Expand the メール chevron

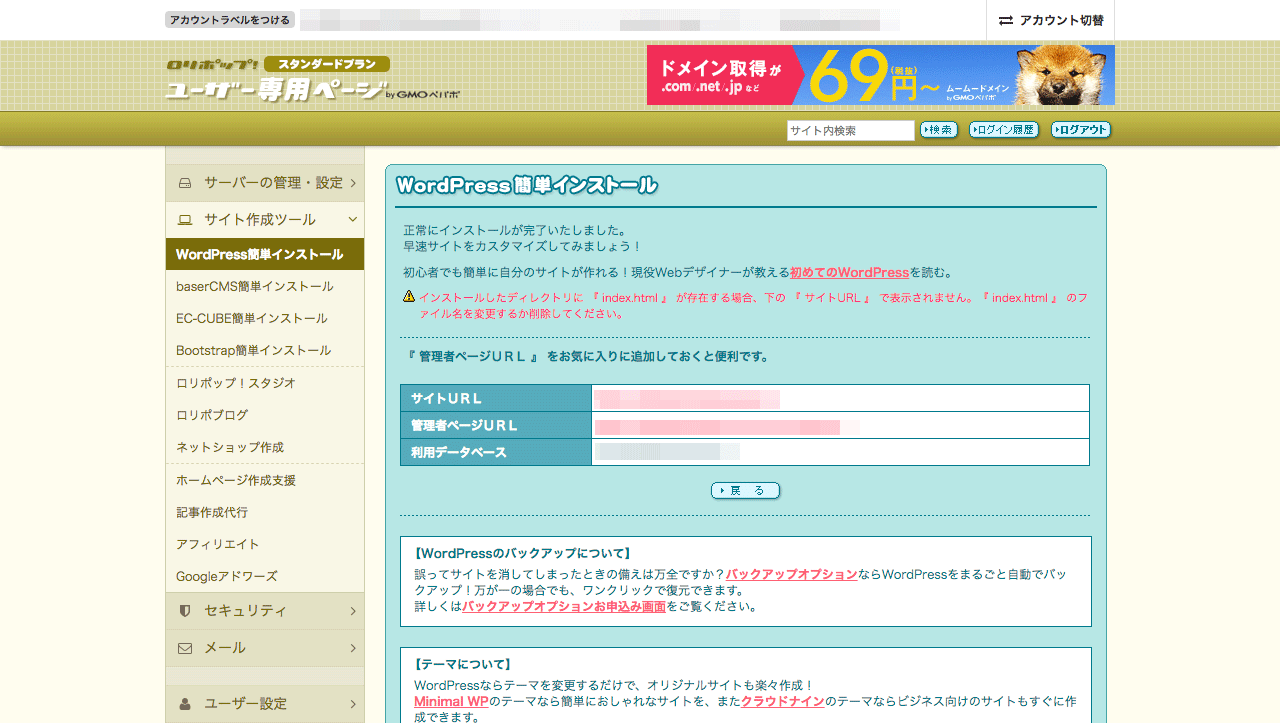point(353,648)
